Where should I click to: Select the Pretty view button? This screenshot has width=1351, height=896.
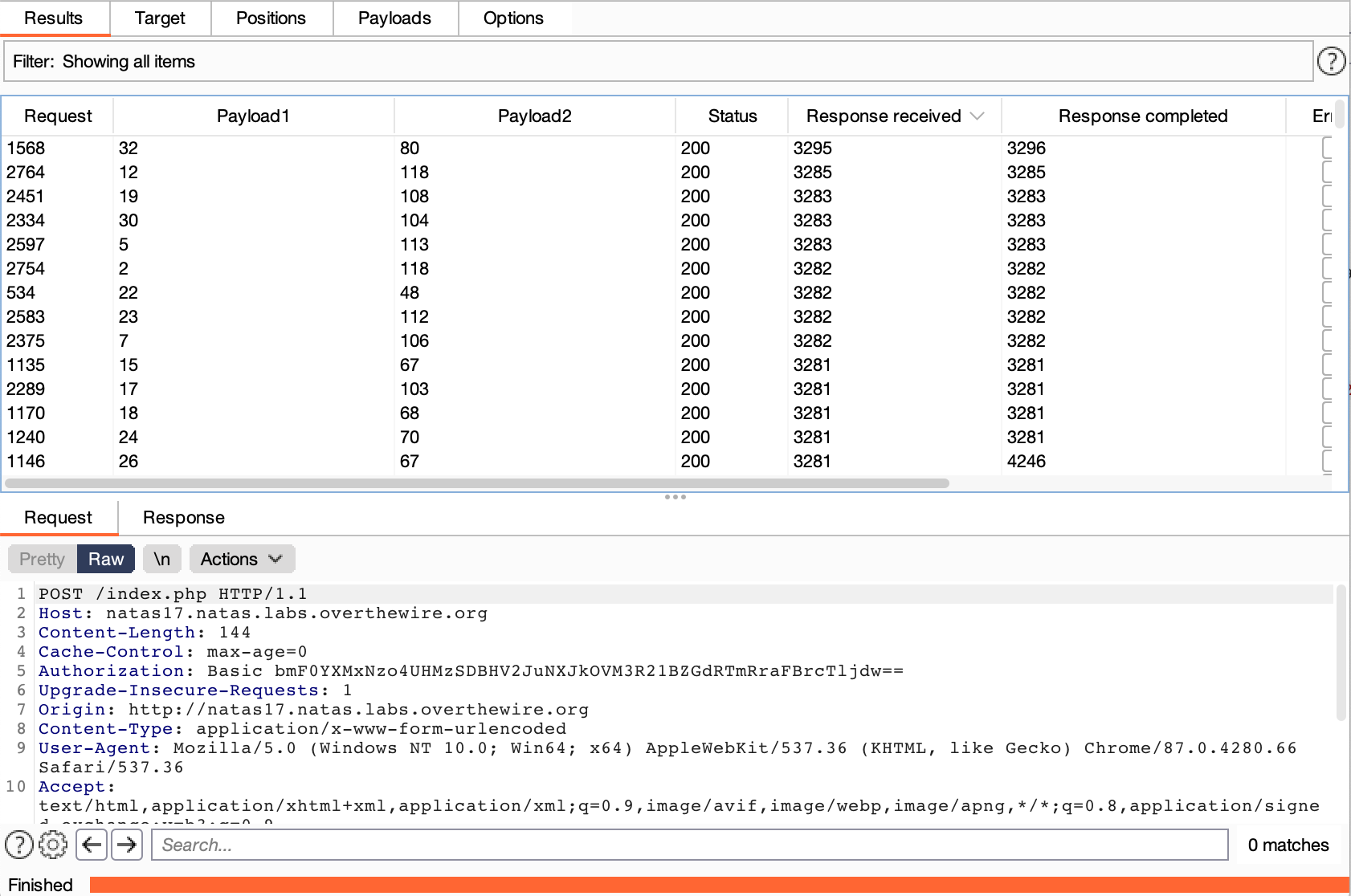(42, 559)
